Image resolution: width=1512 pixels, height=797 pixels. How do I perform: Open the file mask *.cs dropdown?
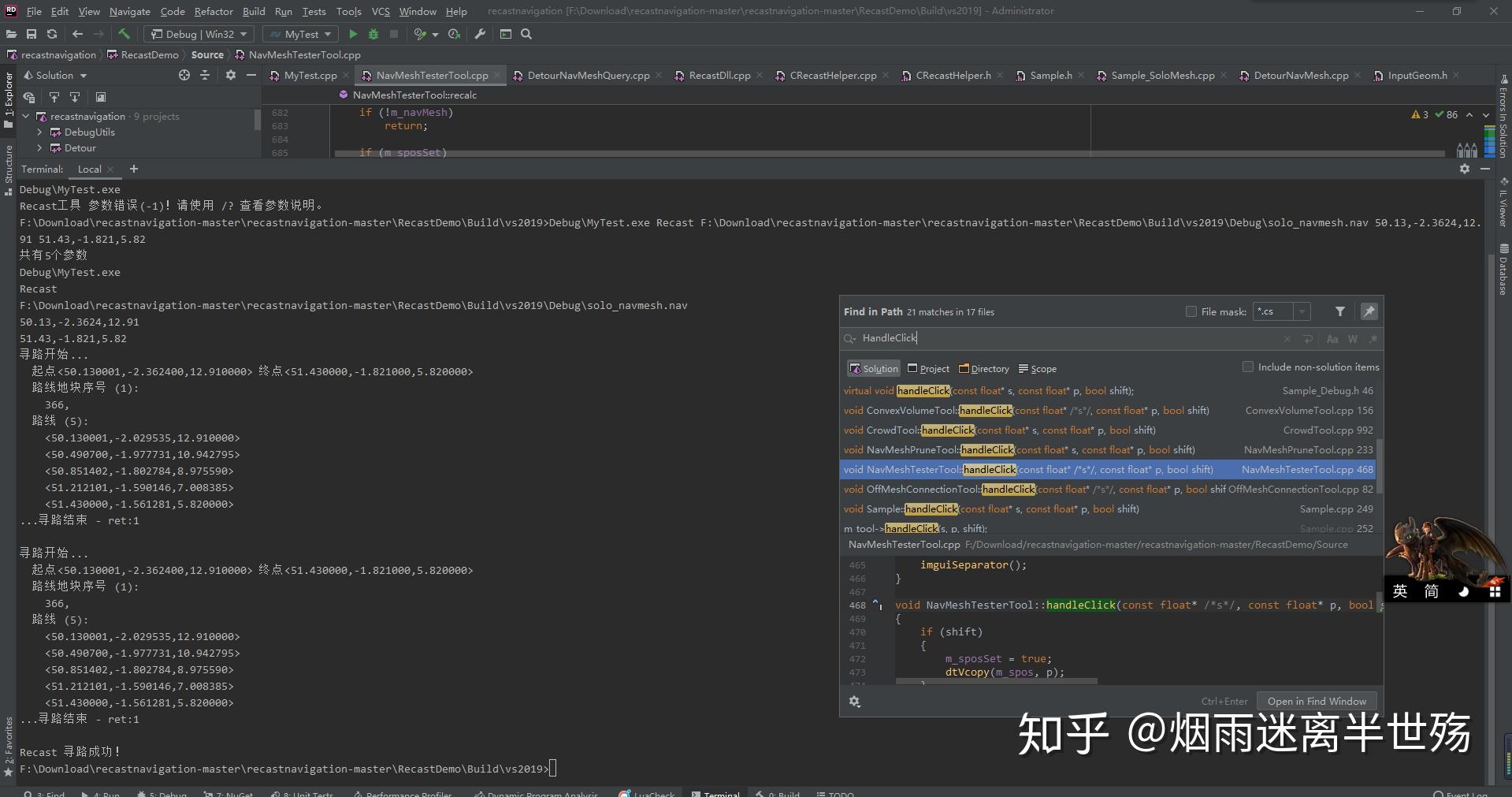(1302, 311)
